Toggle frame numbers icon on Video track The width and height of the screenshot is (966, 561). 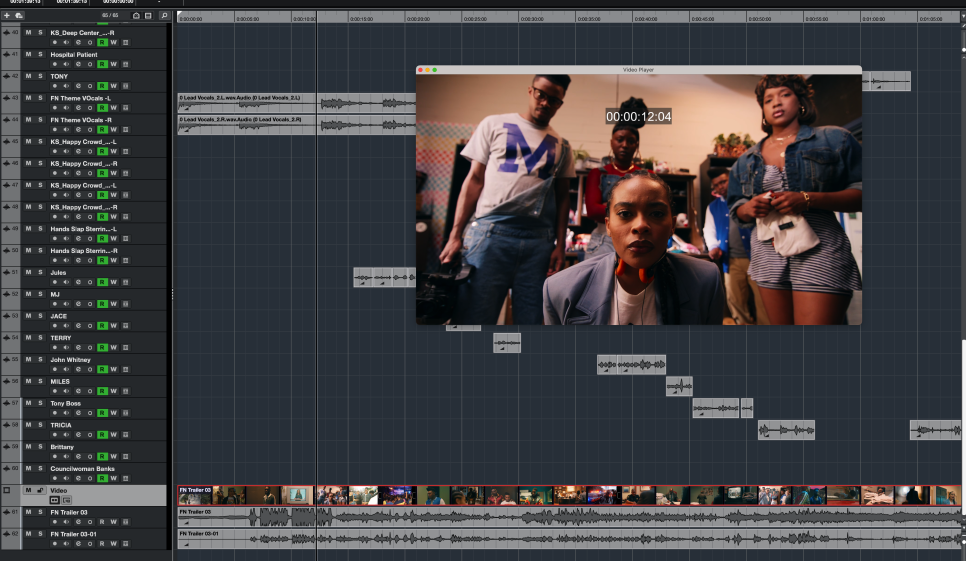(x=67, y=500)
